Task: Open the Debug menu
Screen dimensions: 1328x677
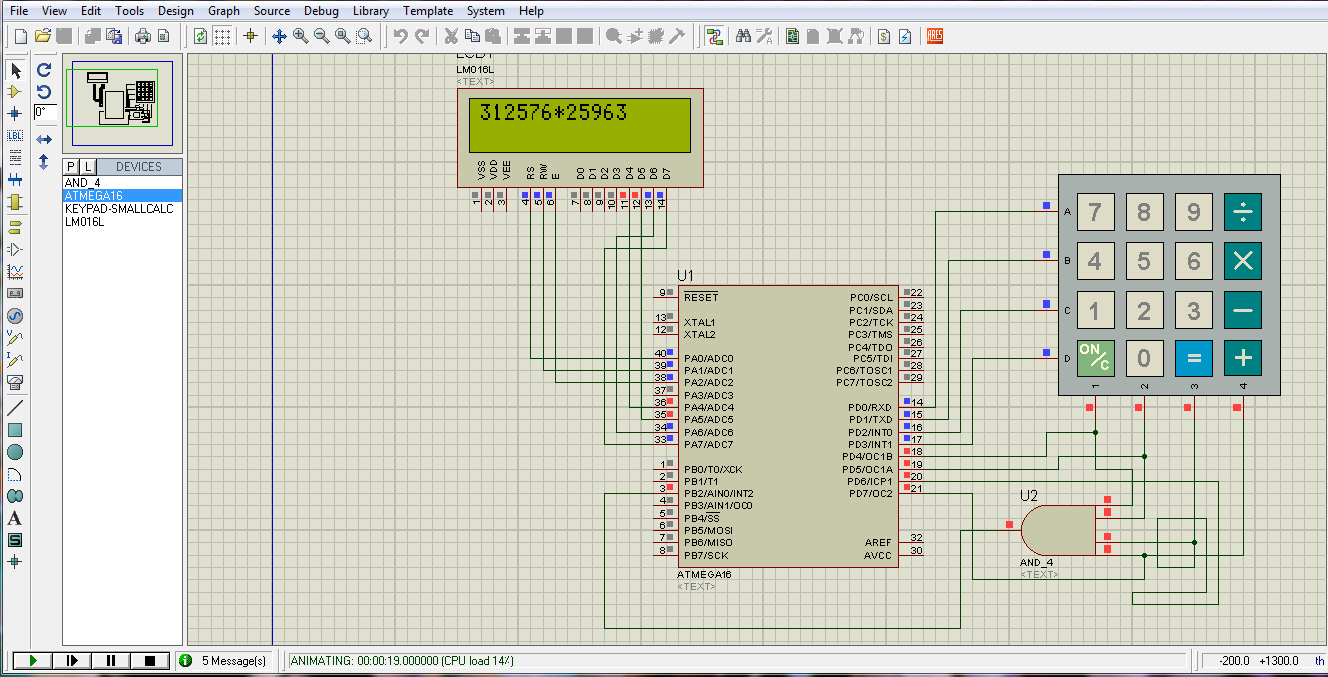Action: click(x=321, y=11)
